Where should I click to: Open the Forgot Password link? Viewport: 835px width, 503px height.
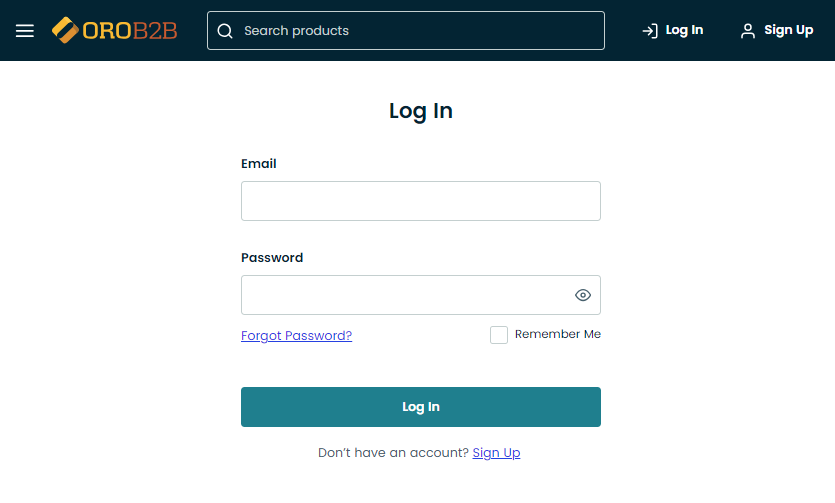click(x=296, y=336)
